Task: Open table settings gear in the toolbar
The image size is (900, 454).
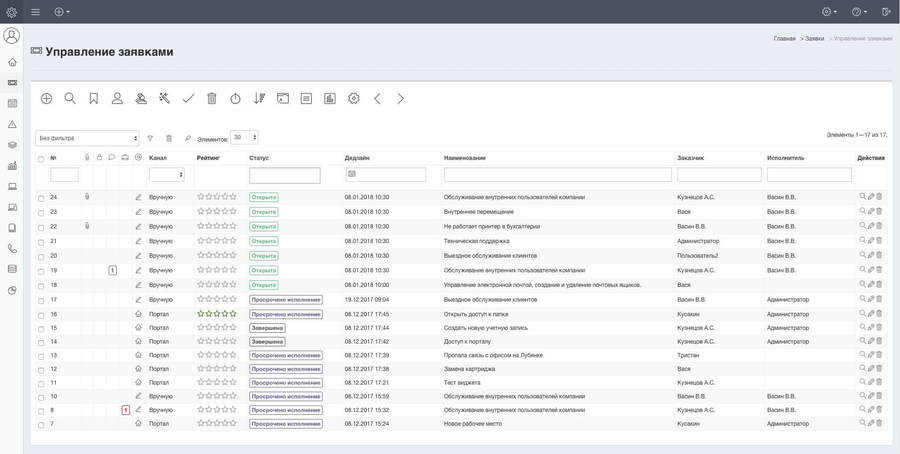Action: pos(353,98)
